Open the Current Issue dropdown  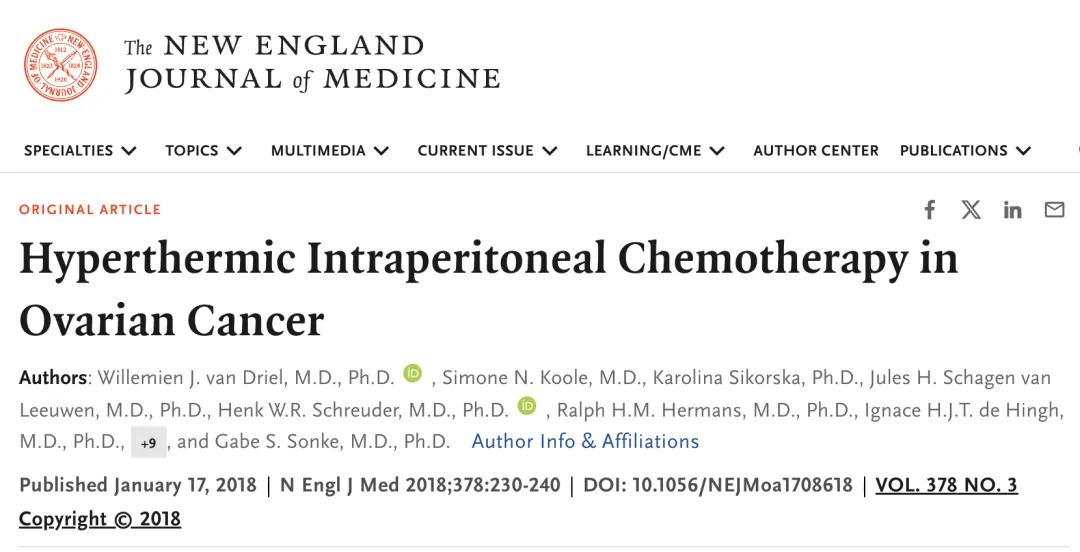(488, 150)
